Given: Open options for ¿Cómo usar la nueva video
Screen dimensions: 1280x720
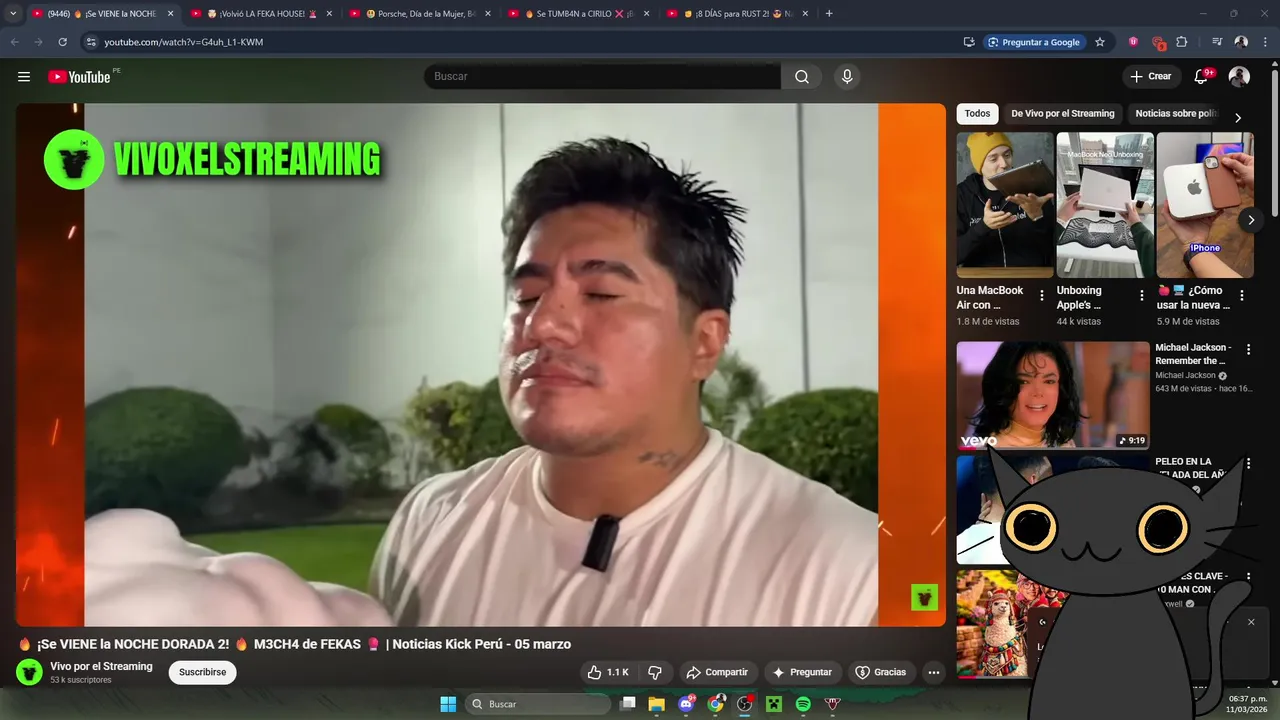Looking at the screenshot, I should pos(1242,296).
